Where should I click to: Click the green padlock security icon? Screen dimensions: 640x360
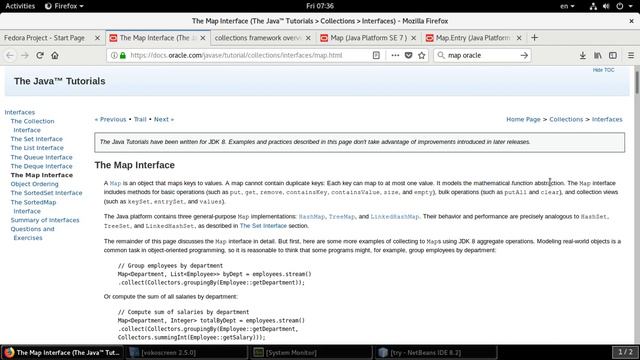(x=122, y=55)
